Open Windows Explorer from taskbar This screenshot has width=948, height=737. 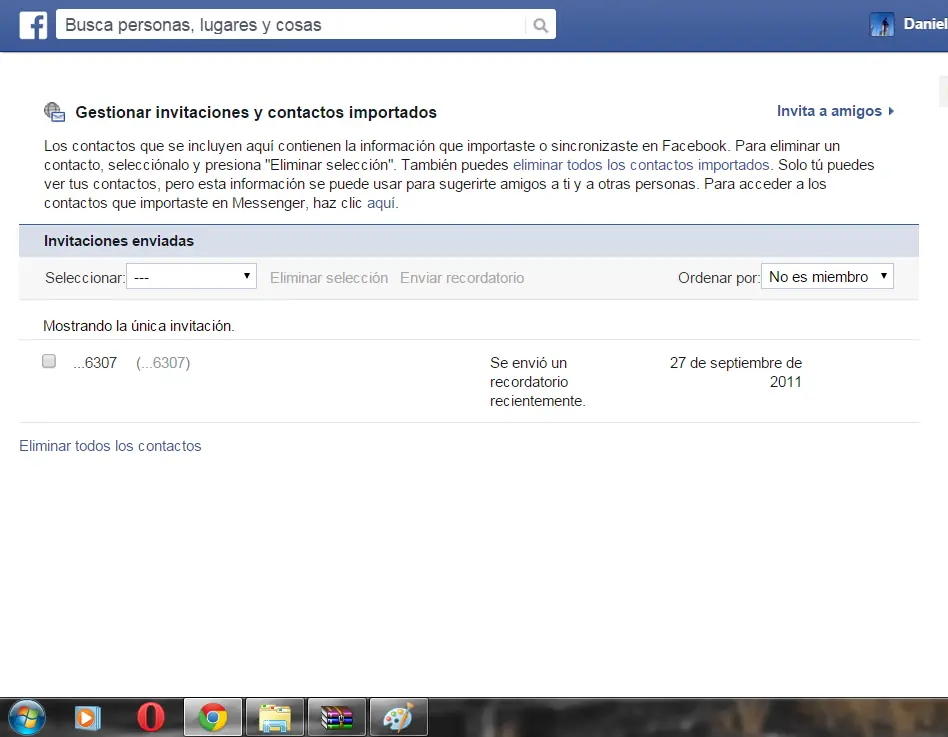[x=275, y=718]
